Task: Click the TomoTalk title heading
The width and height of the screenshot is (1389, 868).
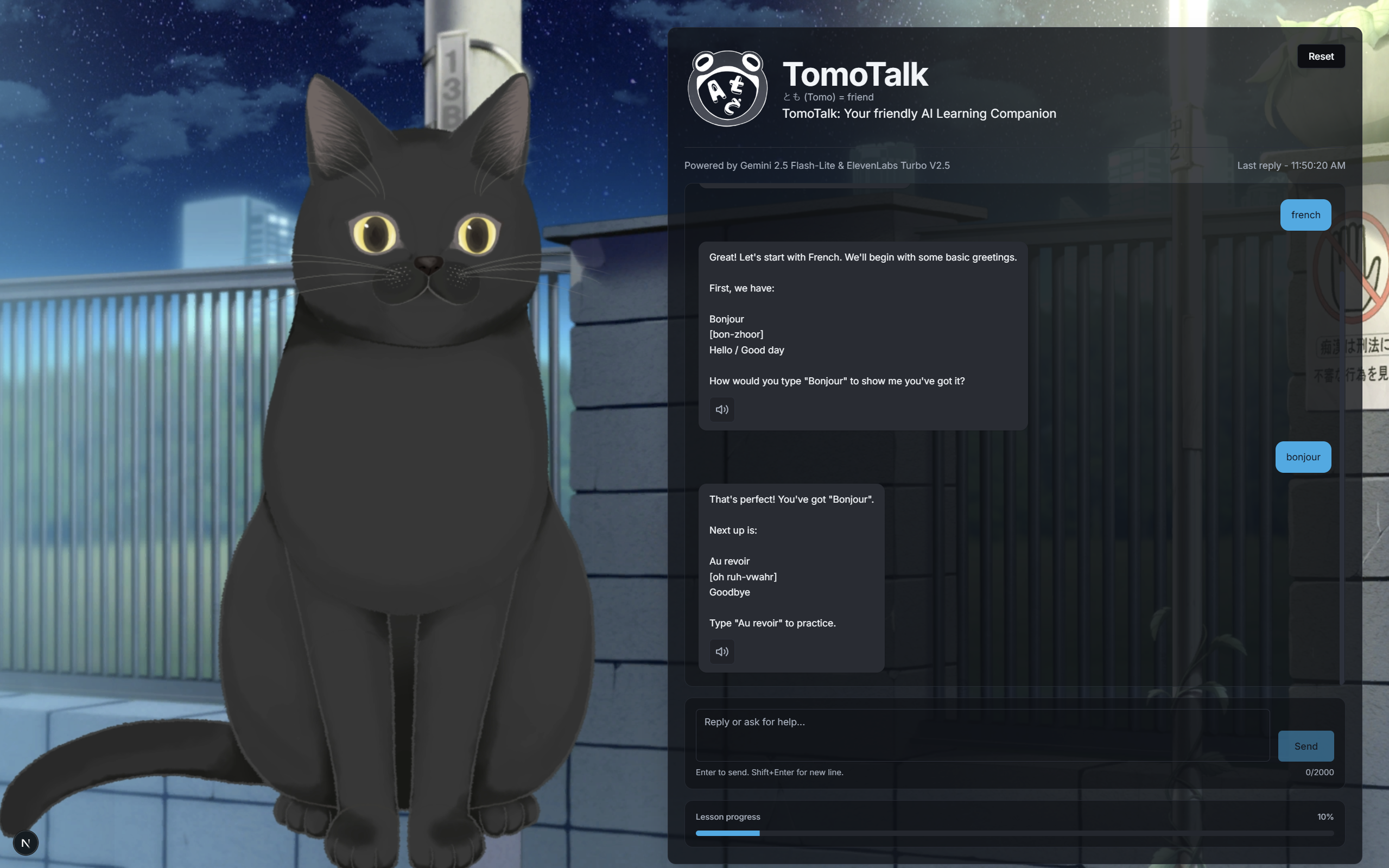Action: pyautogui.click(x=855, y=74)
